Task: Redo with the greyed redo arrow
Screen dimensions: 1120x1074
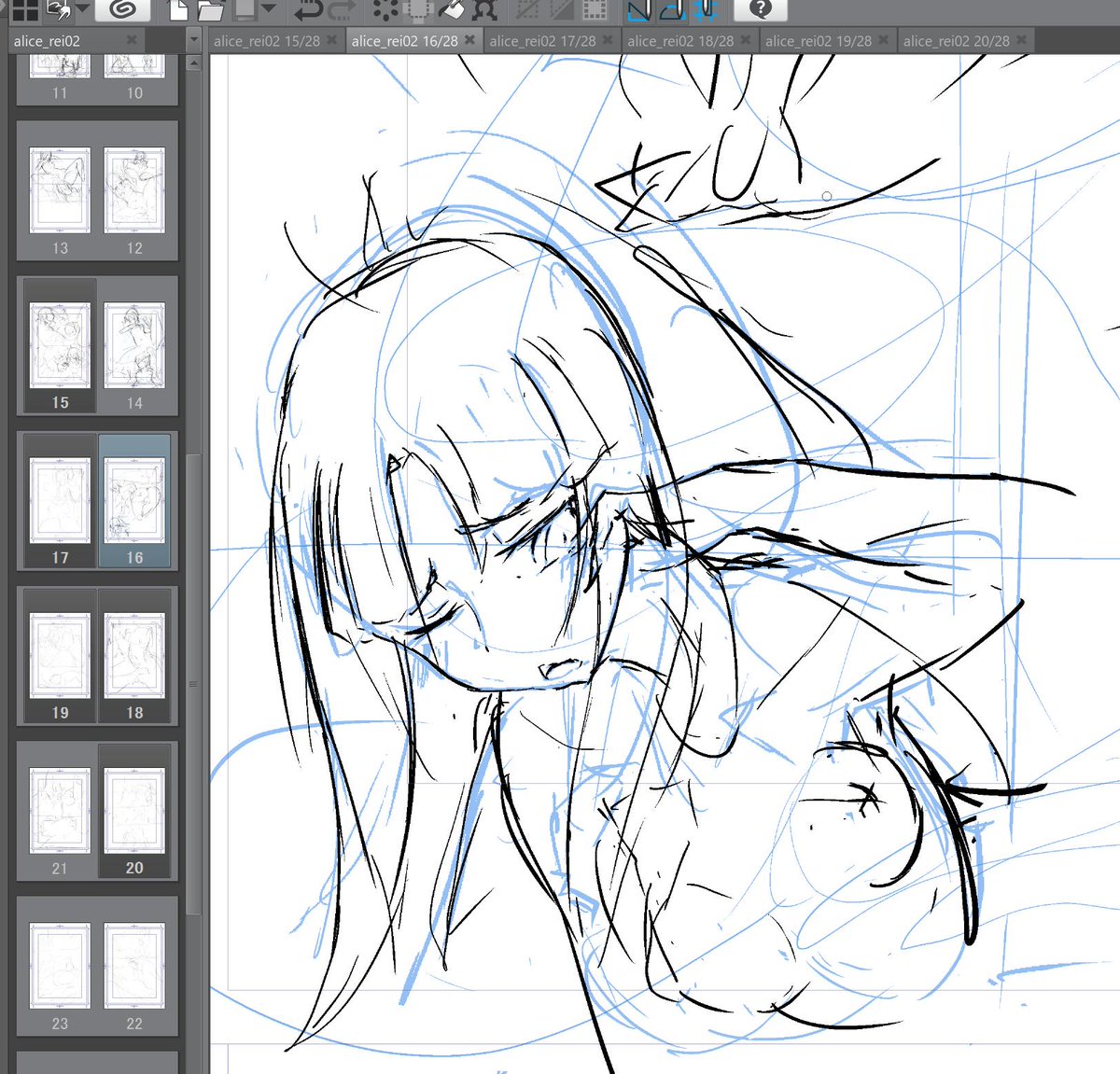Action: click(341, 9)
